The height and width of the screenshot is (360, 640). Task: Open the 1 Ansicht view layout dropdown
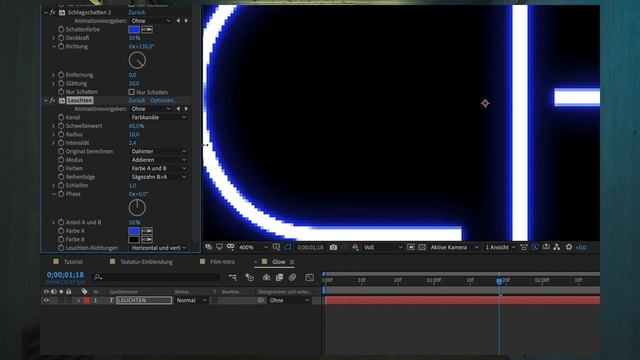coord(500,247)
